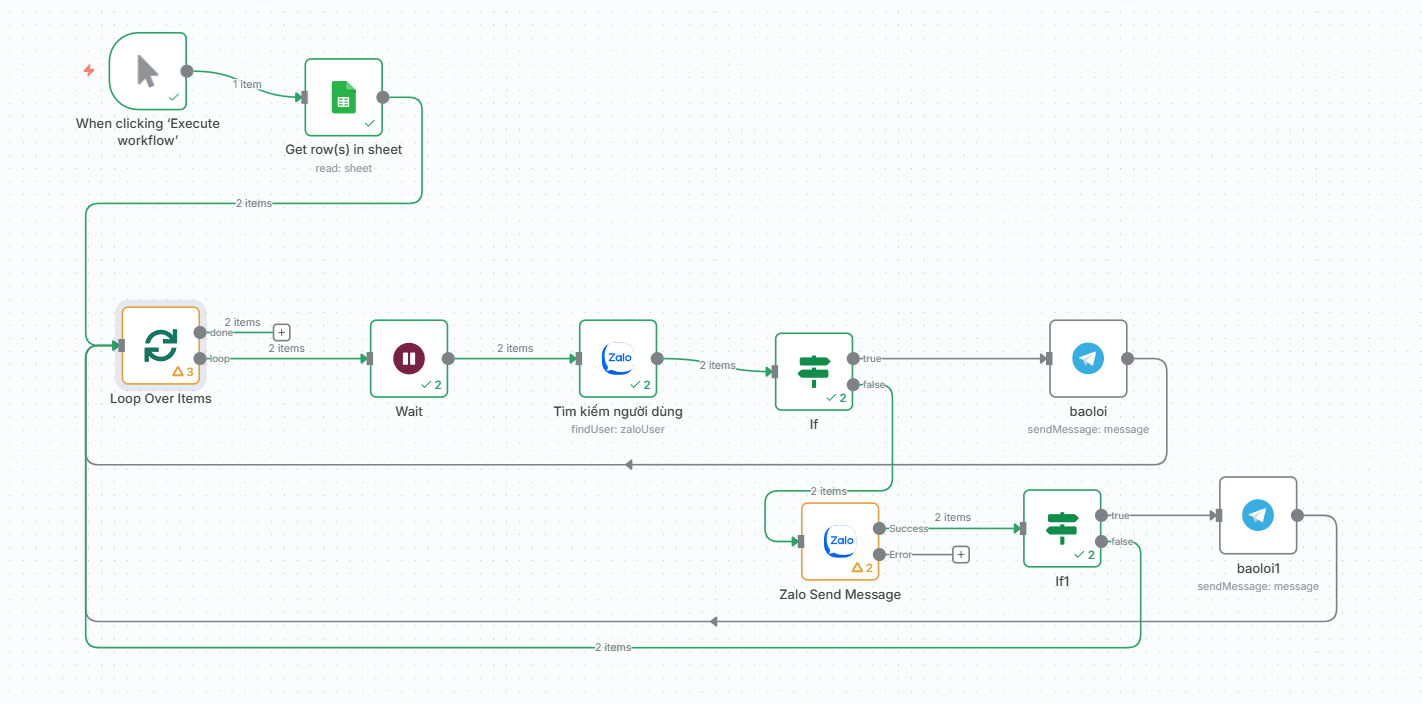
Task: Click the 'read: sheet' subtitle
Action: [343, 168]
